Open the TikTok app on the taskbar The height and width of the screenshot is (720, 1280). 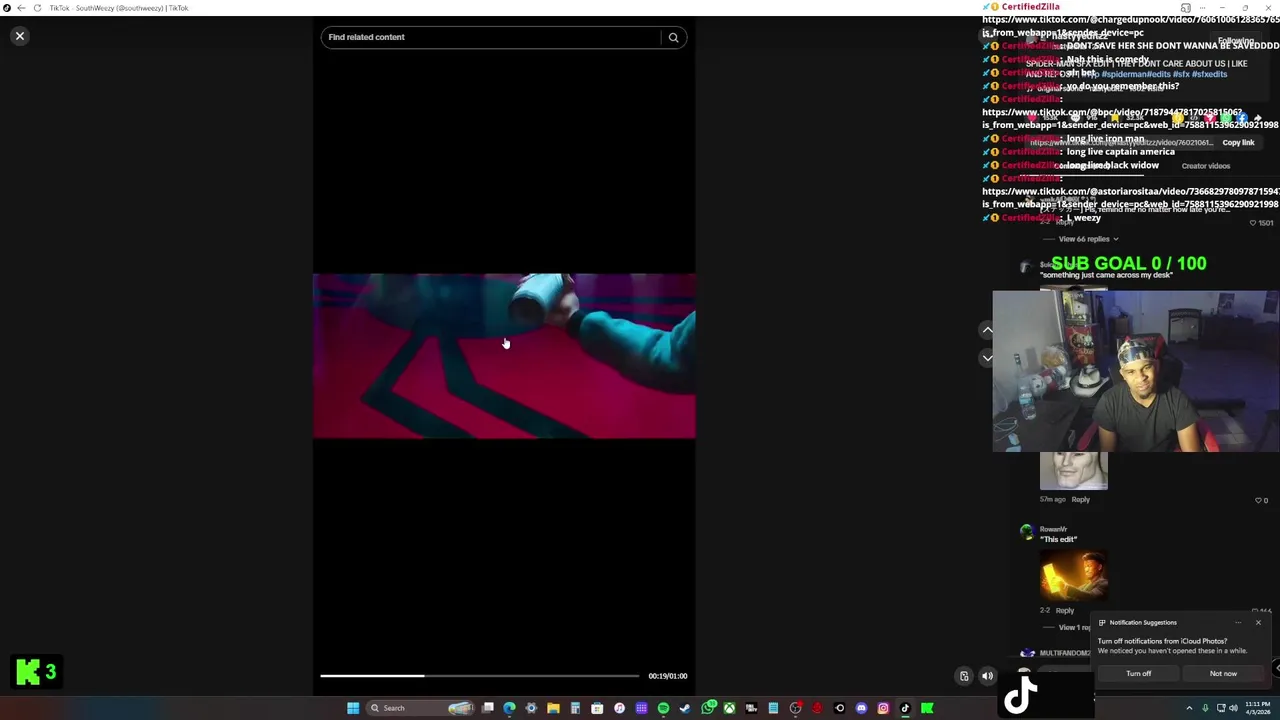pyautogui.click(x=905, y=708)
